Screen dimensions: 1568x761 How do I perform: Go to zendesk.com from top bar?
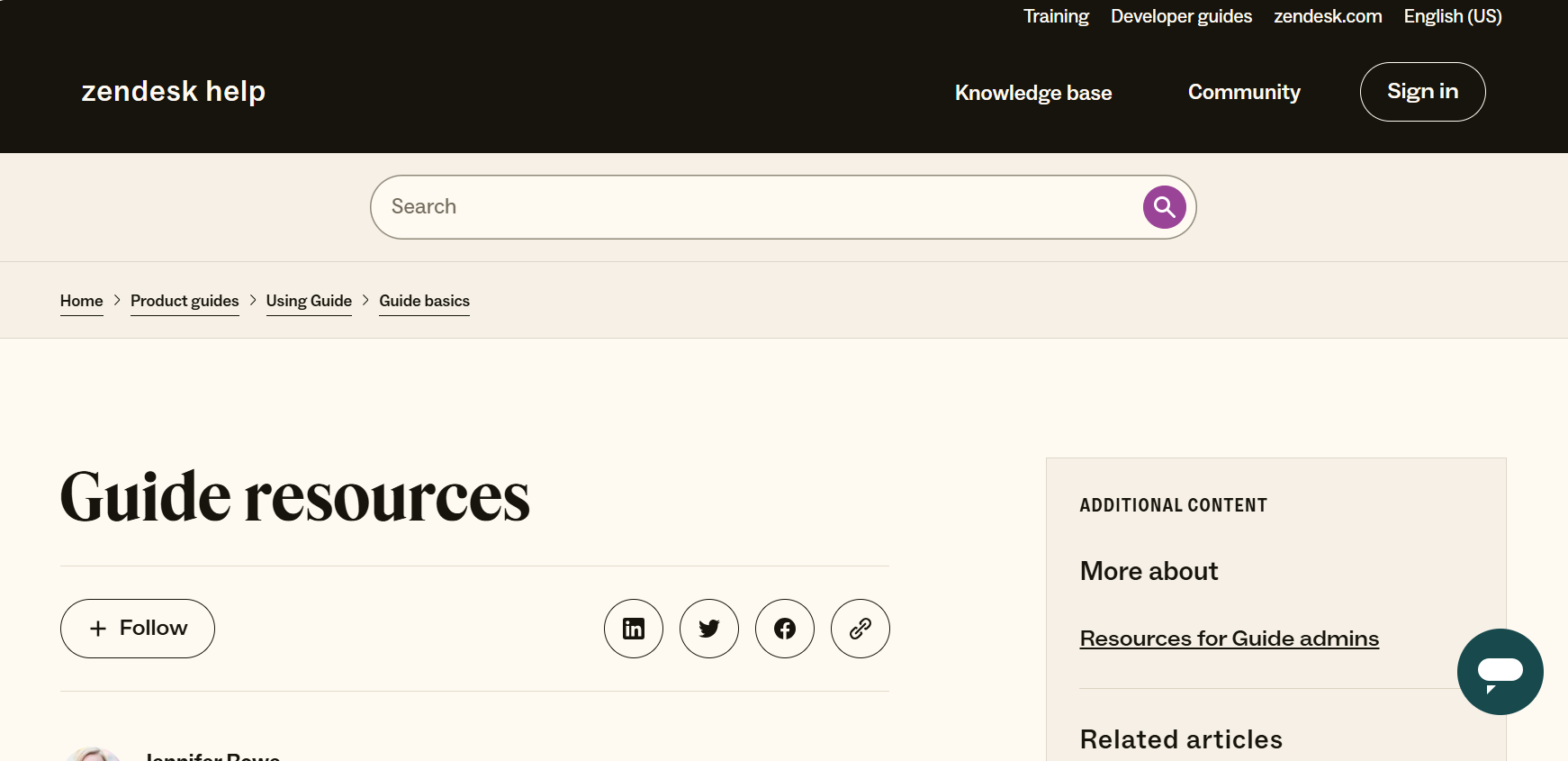pos(1328,16)
